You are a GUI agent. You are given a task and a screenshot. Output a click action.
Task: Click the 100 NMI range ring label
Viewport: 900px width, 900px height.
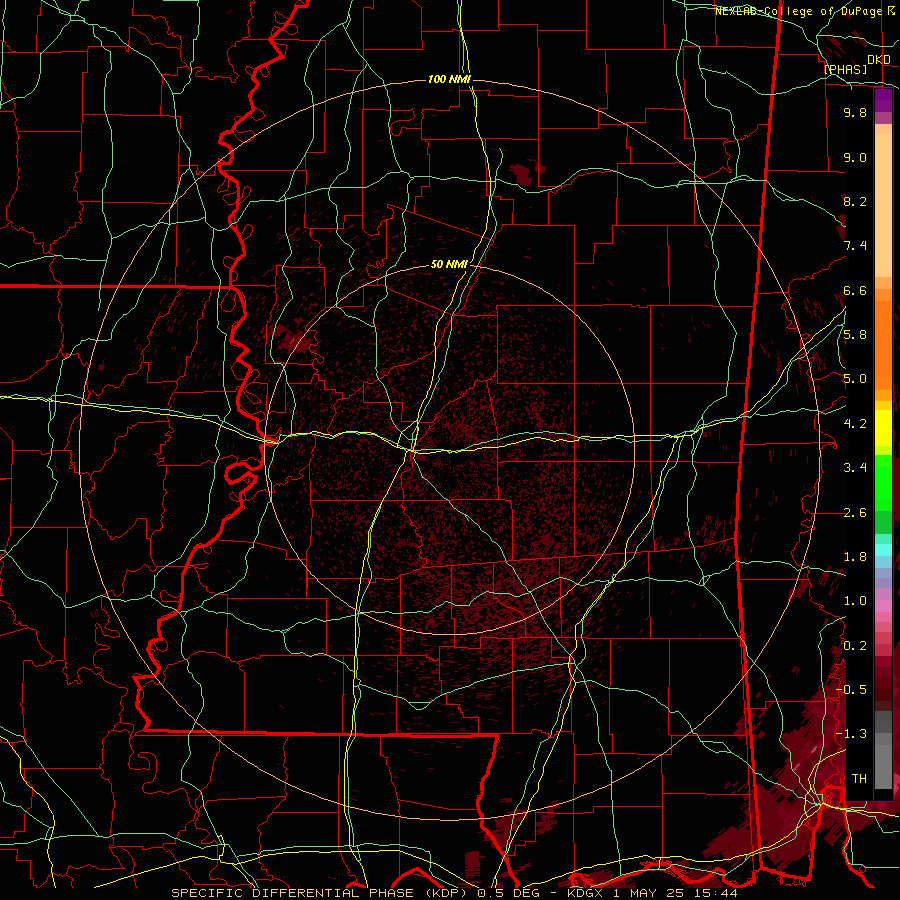(x=449, y=79)
